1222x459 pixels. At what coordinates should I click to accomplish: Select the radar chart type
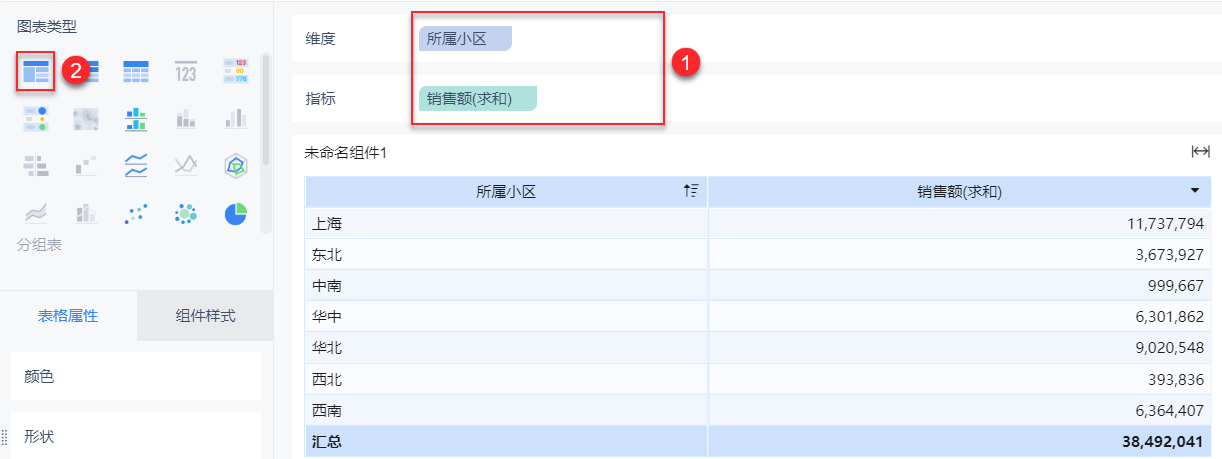click(x=235, y=165)
